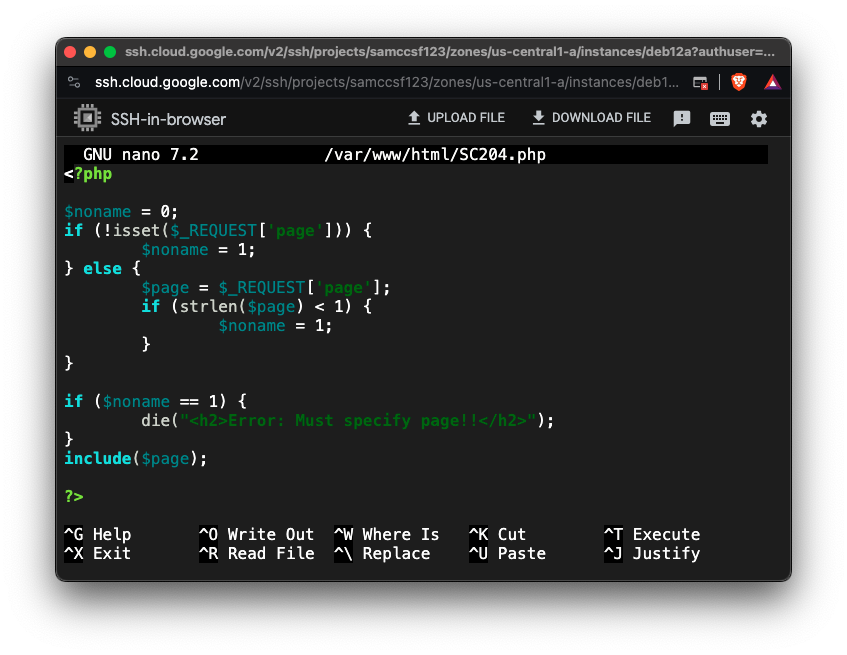Click the ^W Where Is shortcut
This screenshot has height=655, width=847.
(x=386, y=534)
